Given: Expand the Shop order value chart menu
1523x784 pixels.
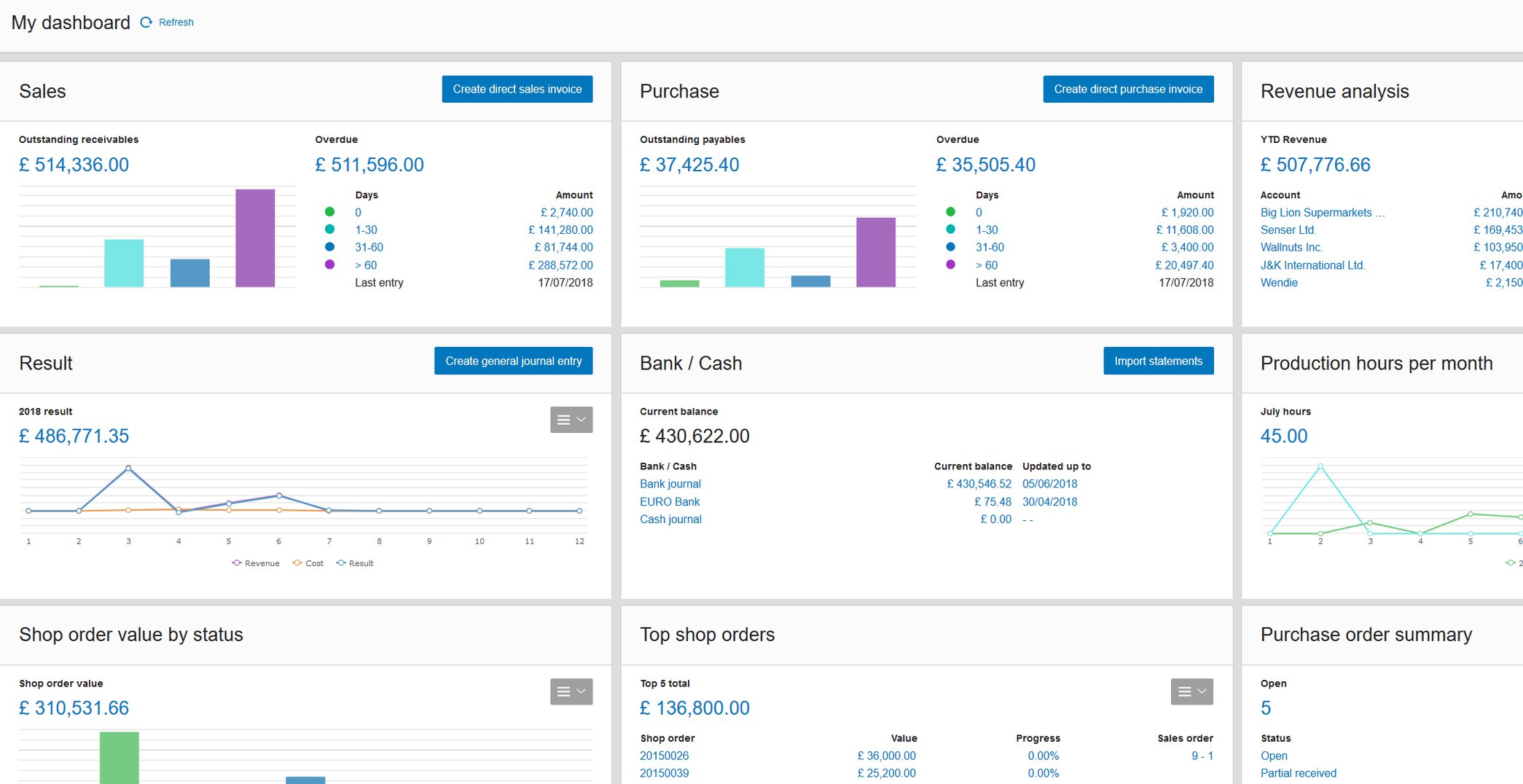Looking at the screenshot, I should [x=571, y=691].
